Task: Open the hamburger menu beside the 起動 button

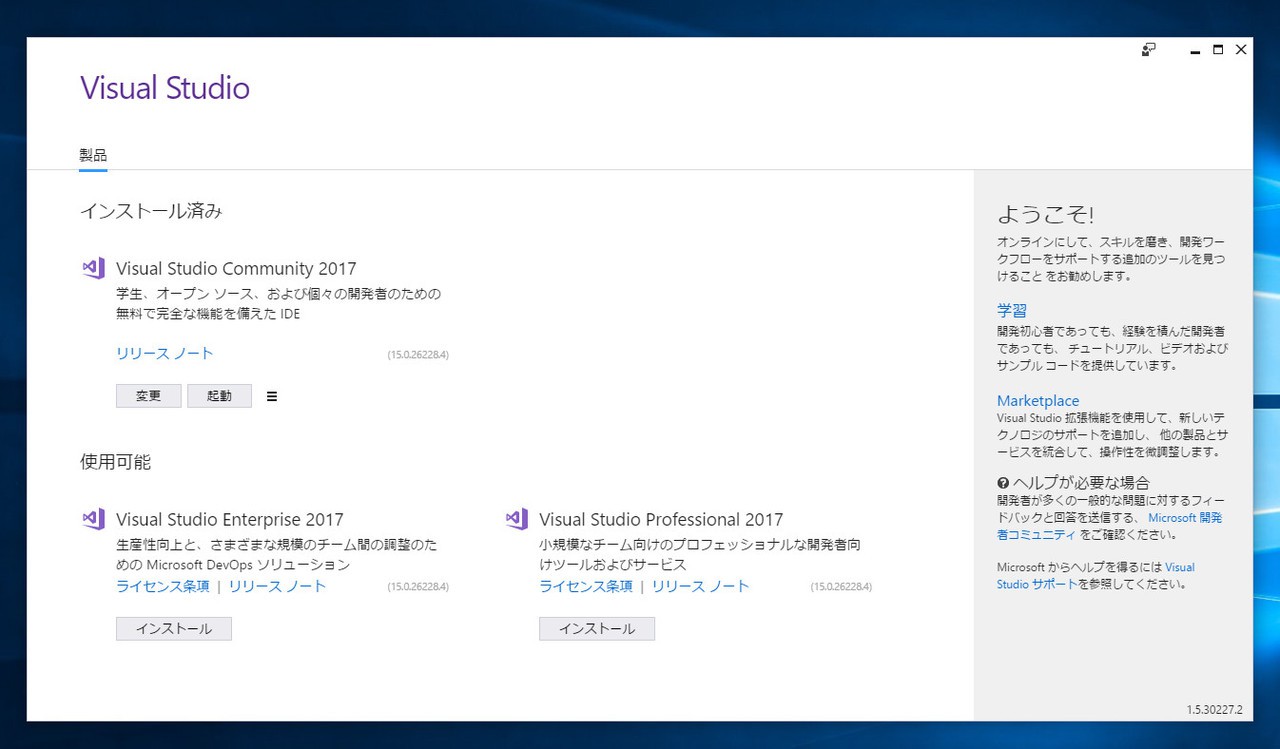Action: (x=272, y=396)
